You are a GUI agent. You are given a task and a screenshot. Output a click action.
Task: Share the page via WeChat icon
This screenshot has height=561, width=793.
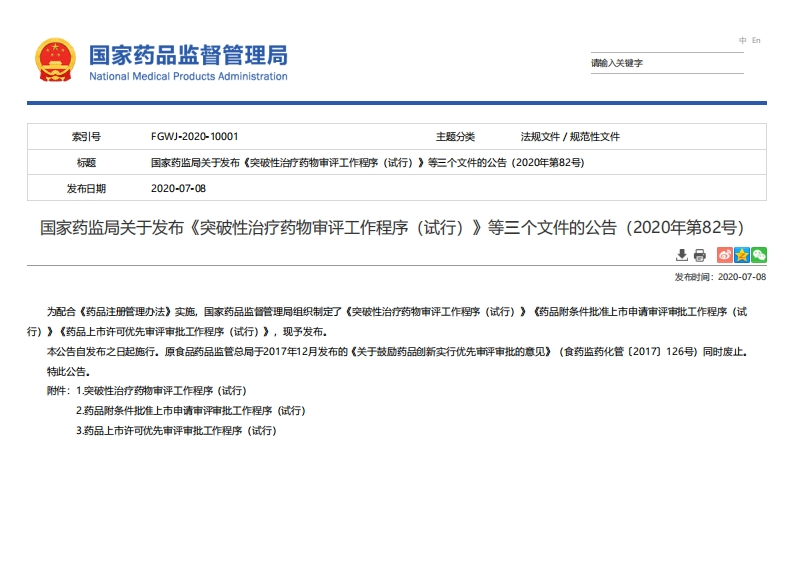coord(758,255)
